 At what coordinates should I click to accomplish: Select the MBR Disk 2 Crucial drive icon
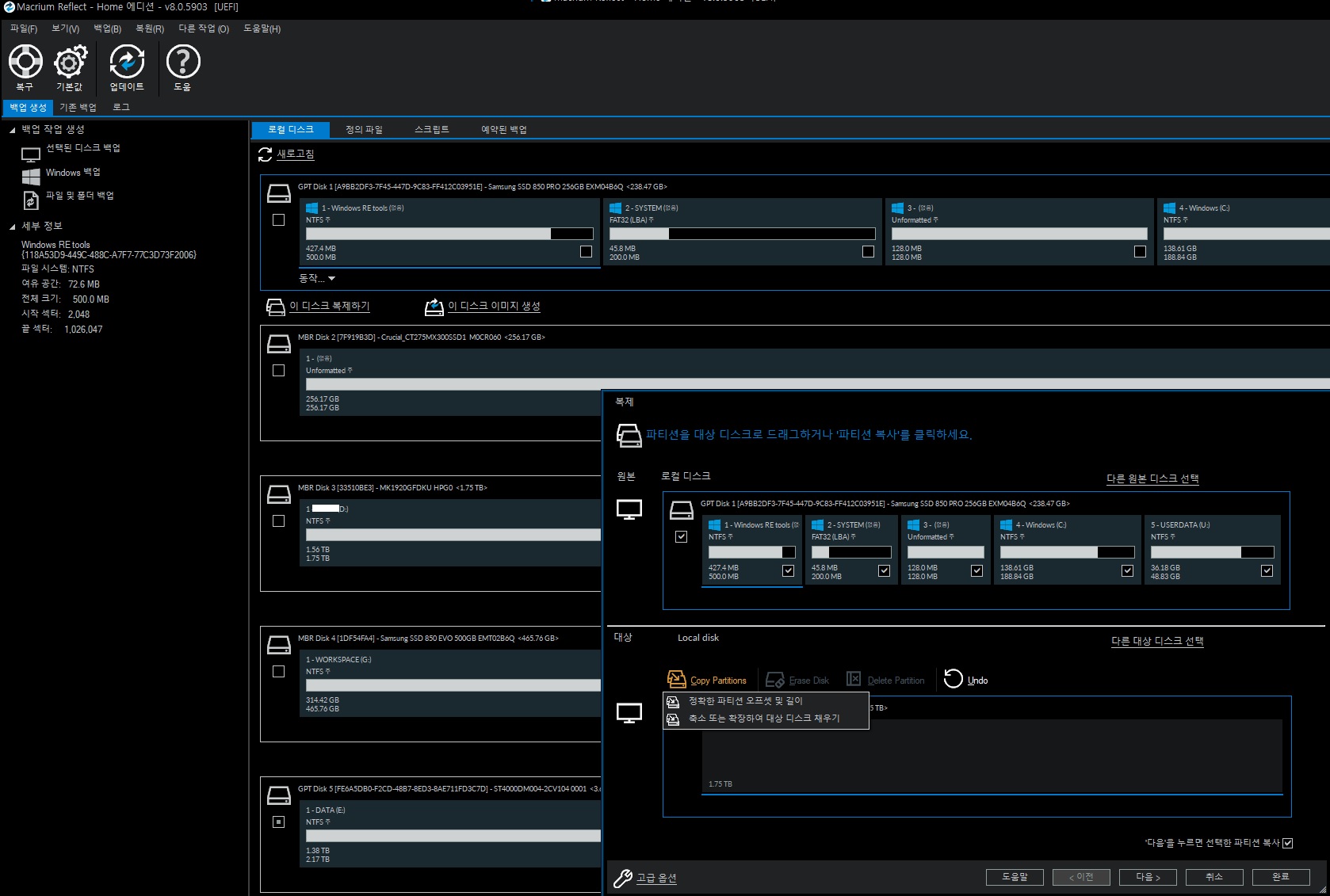coord(279,344)
